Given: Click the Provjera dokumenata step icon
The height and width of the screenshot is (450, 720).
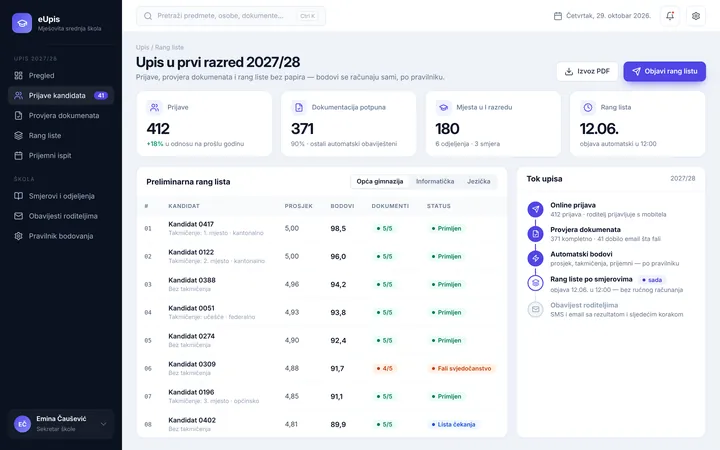Looking at the screenshot, I should pos(535,234).
